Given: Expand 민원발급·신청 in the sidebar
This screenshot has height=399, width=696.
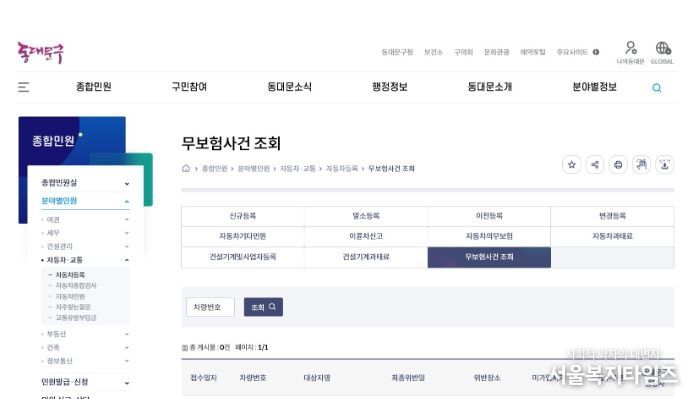Looking at the screenshot, I should (x=85, y=382).
